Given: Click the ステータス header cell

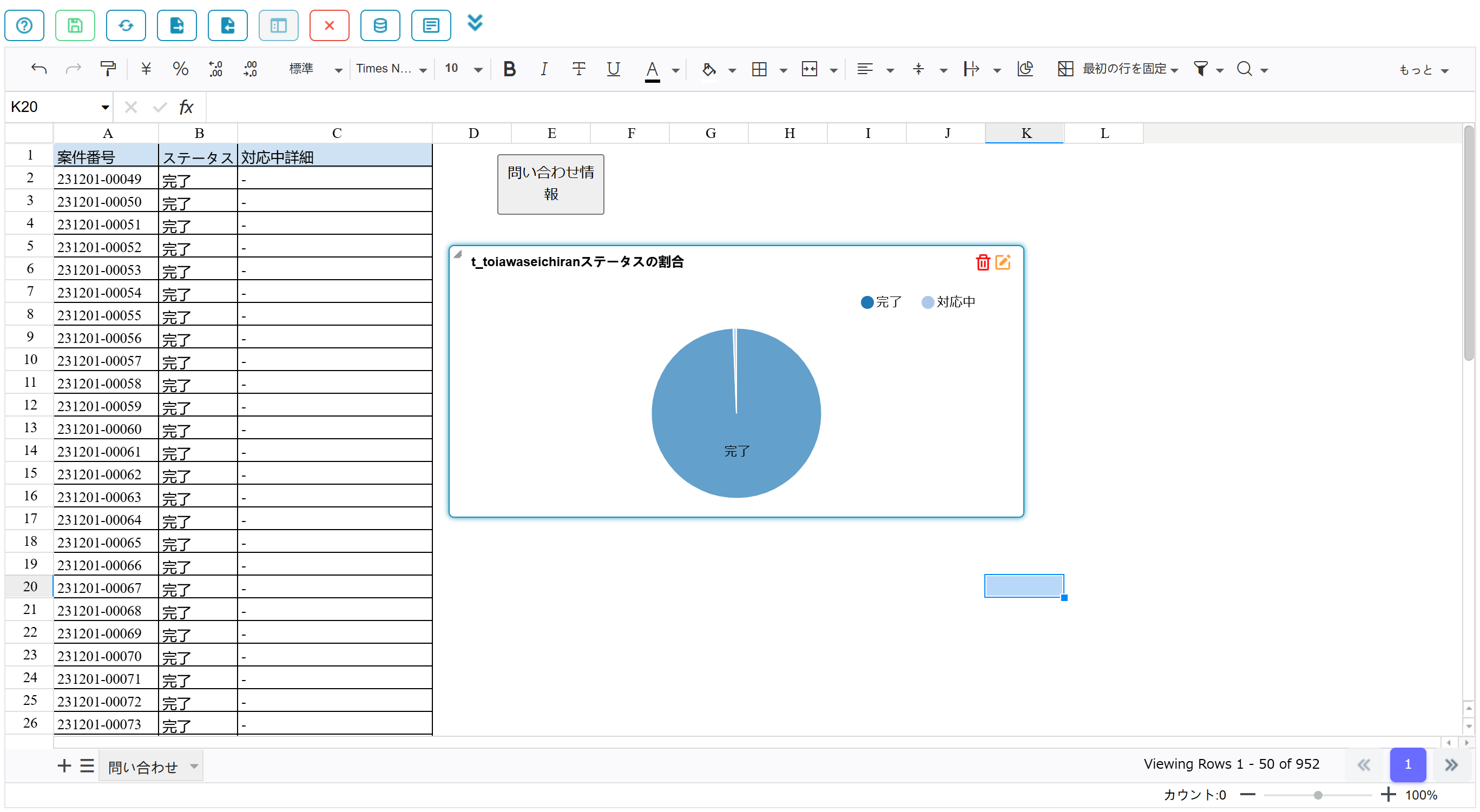Looking at the screenshot, I should (x=198, y=156).
